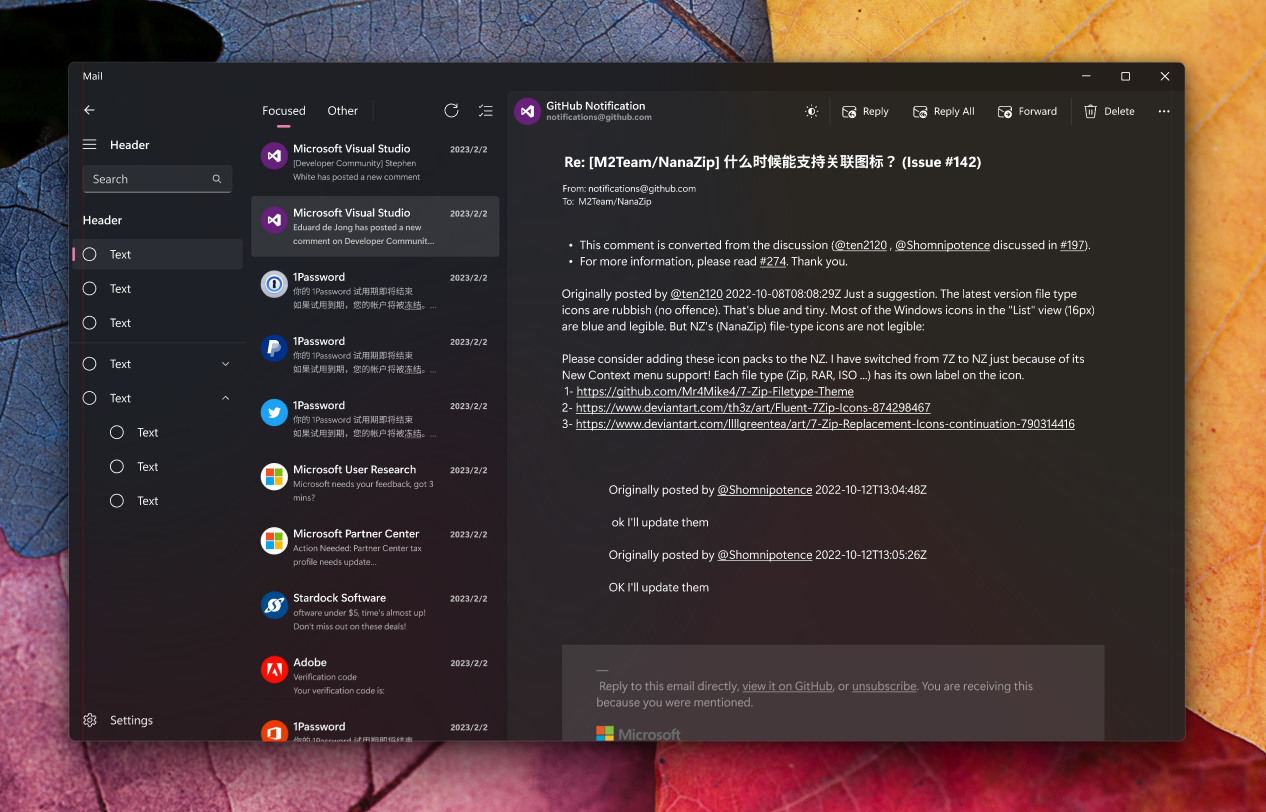Open more options with the ellipsis menu
The width and height of the screenshot is (1266, 812).
1163,111
